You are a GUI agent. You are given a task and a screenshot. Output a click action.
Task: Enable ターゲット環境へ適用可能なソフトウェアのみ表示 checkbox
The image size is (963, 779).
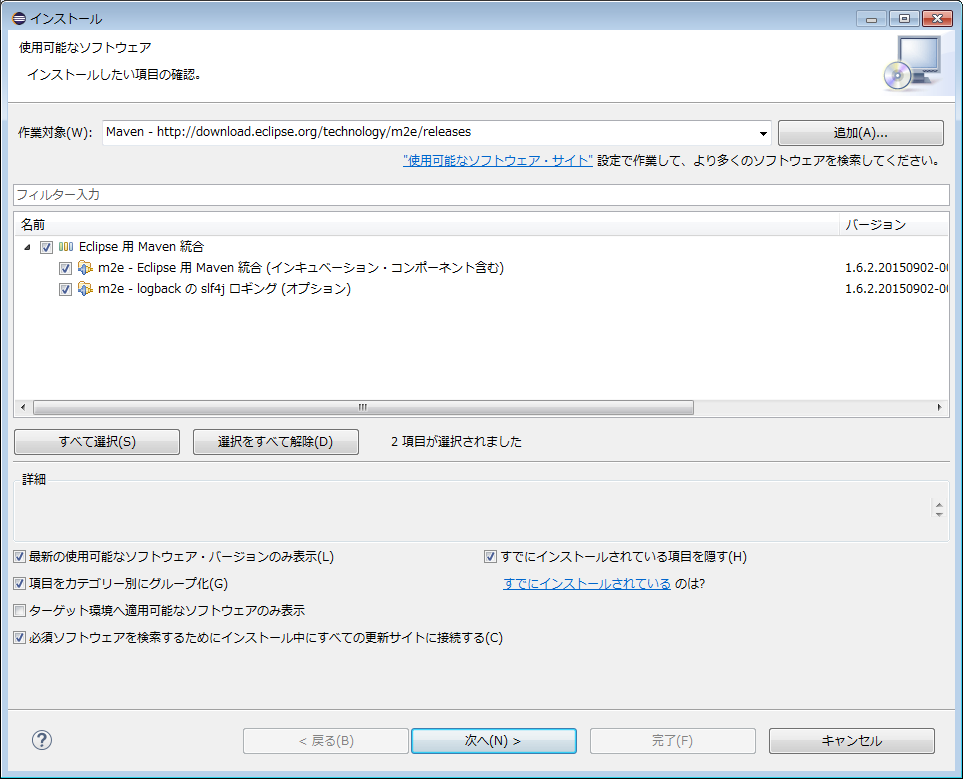click(20, 611)
